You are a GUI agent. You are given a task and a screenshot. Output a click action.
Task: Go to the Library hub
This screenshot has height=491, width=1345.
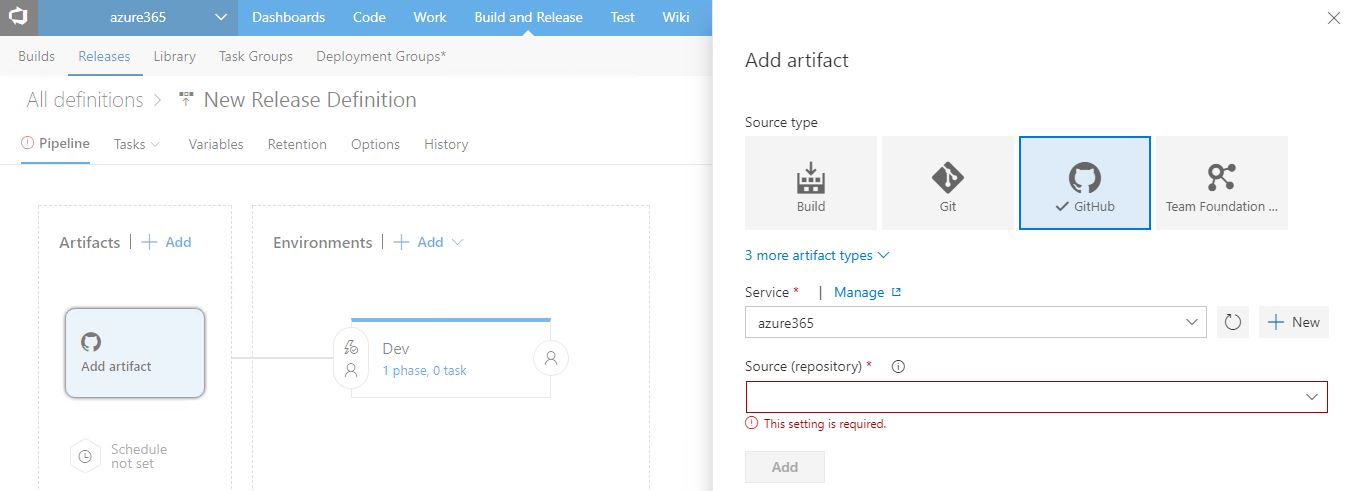[175, 56]
